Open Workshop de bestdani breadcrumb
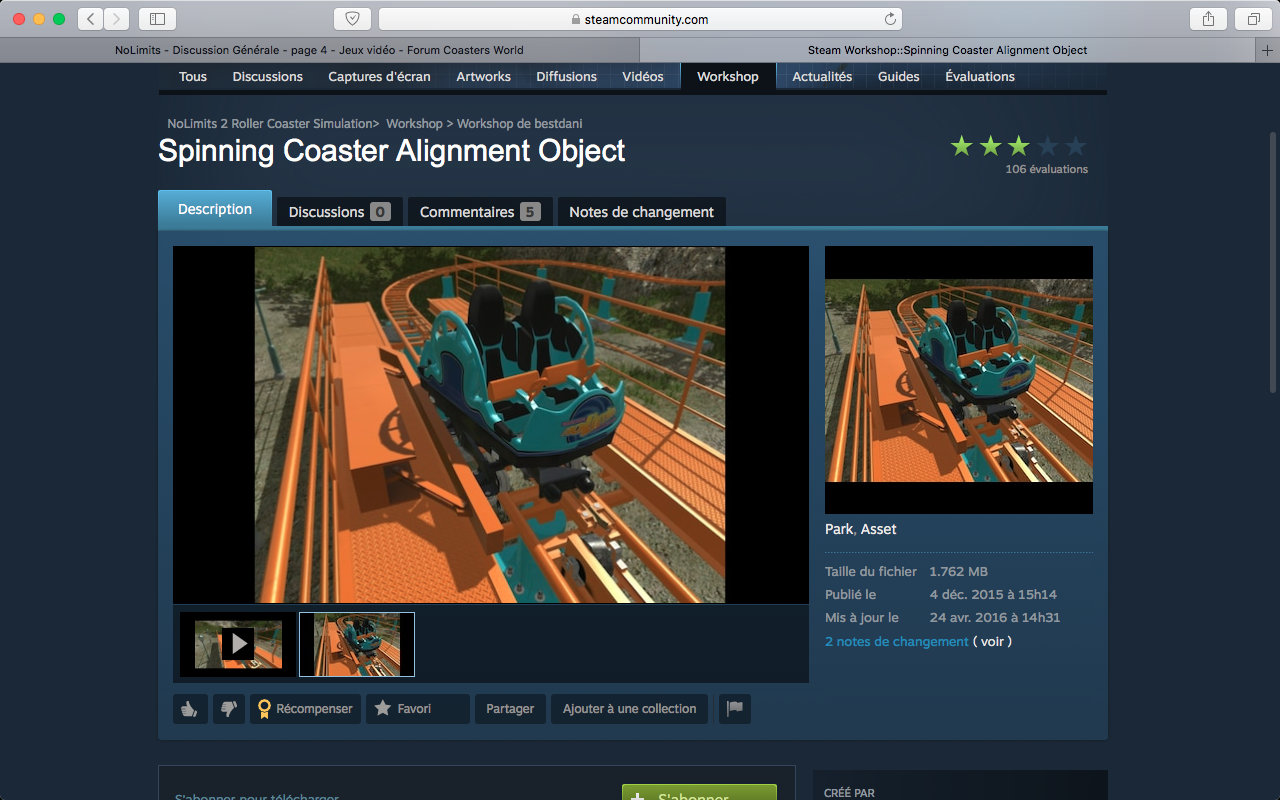The width and height of the screenshot is (1280, 800). (x=520, y=124)
